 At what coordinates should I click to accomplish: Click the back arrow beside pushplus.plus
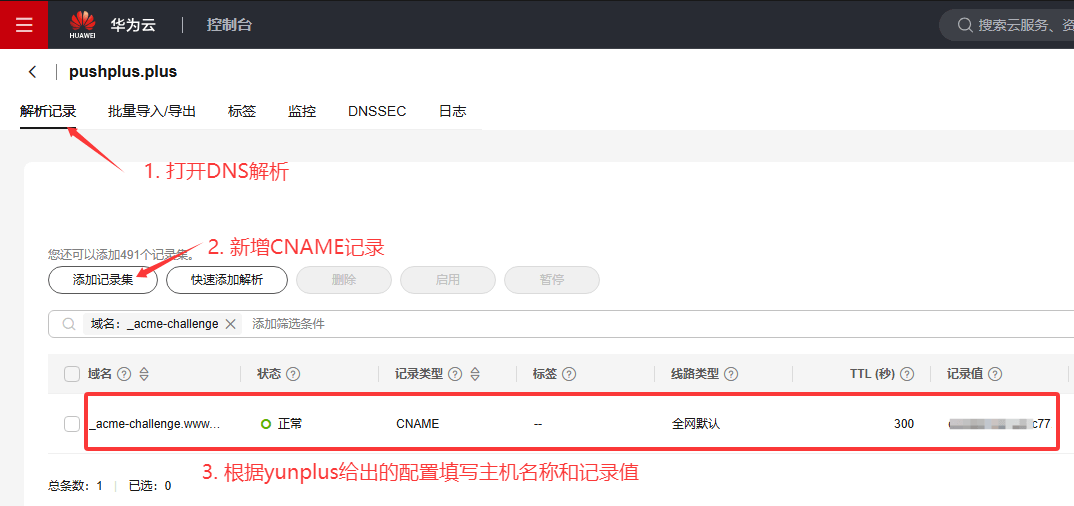[33, 72]
